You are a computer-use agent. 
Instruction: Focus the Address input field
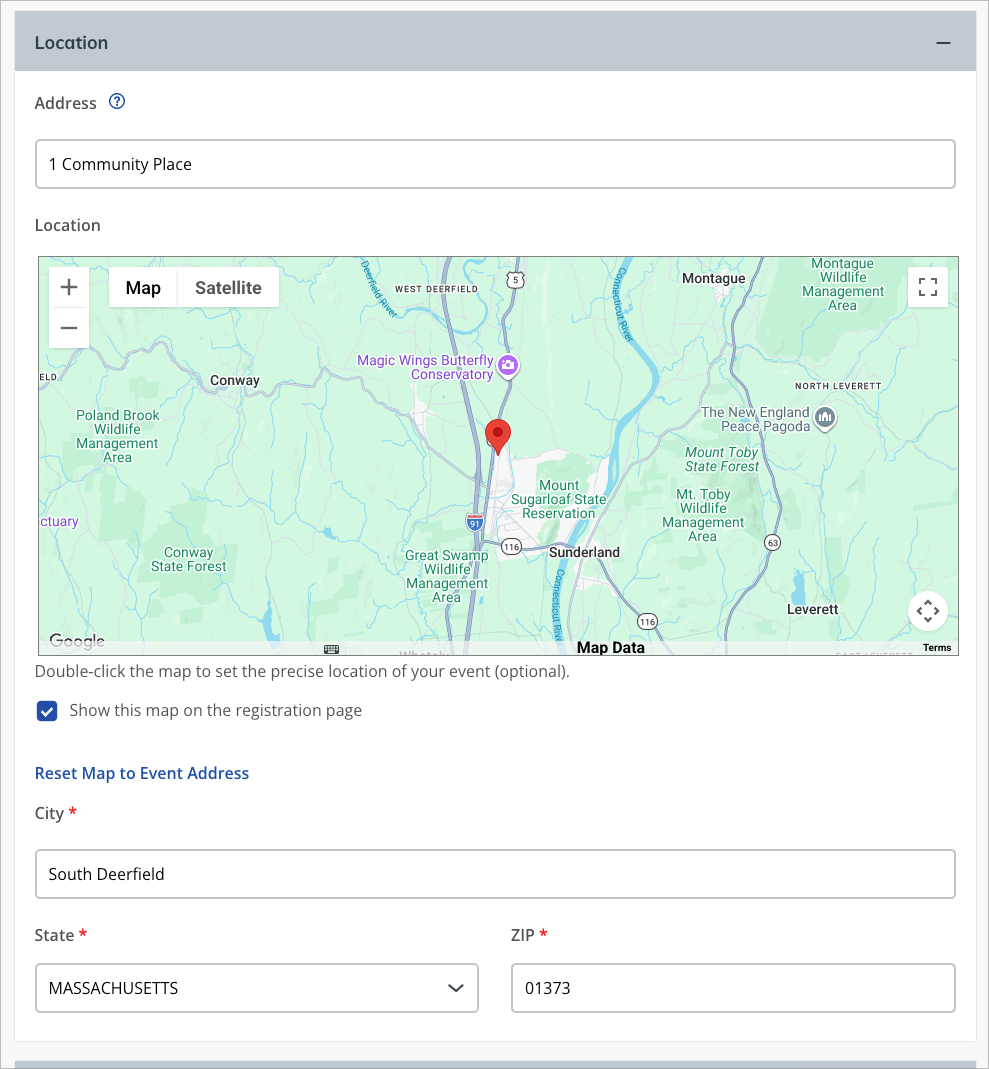tap(496, 164)
